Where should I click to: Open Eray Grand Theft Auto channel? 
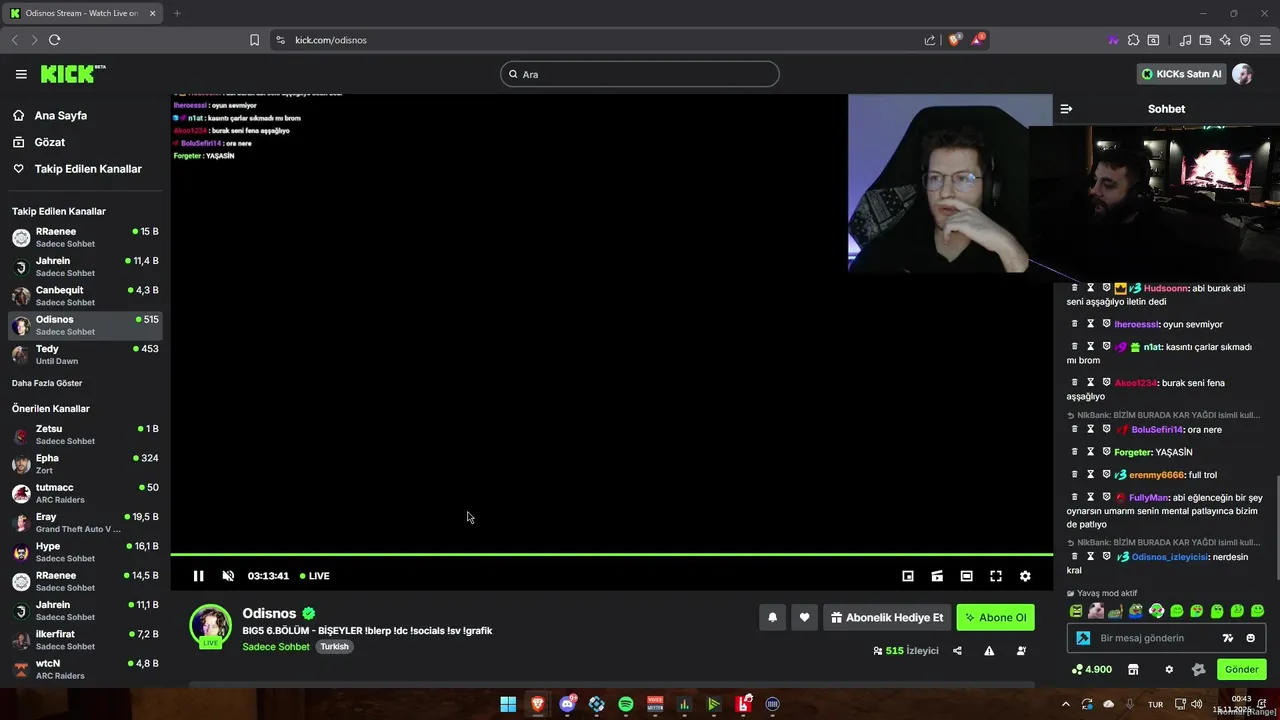(85, 522)
